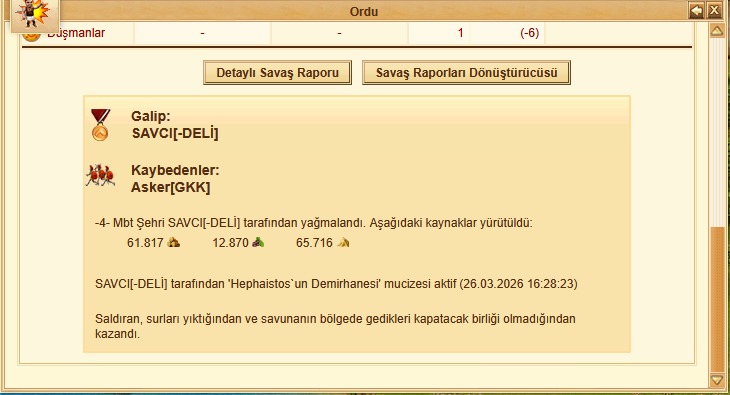Click the winner medal icon
This screenshot has height=395, width=730.
(100, 125)
